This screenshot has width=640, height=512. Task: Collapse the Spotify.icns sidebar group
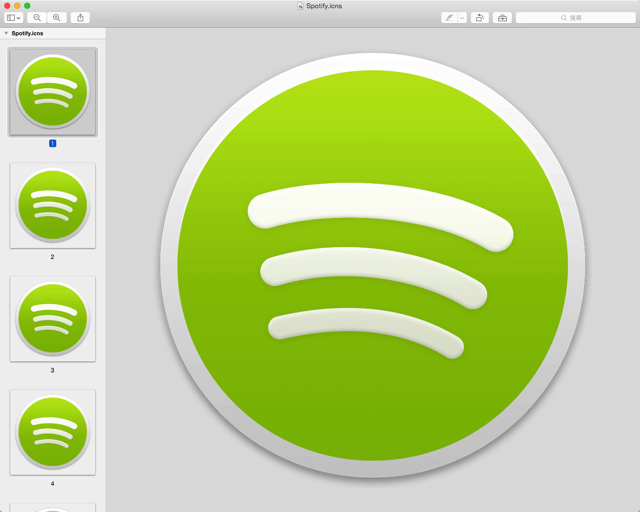click(6, 33)
